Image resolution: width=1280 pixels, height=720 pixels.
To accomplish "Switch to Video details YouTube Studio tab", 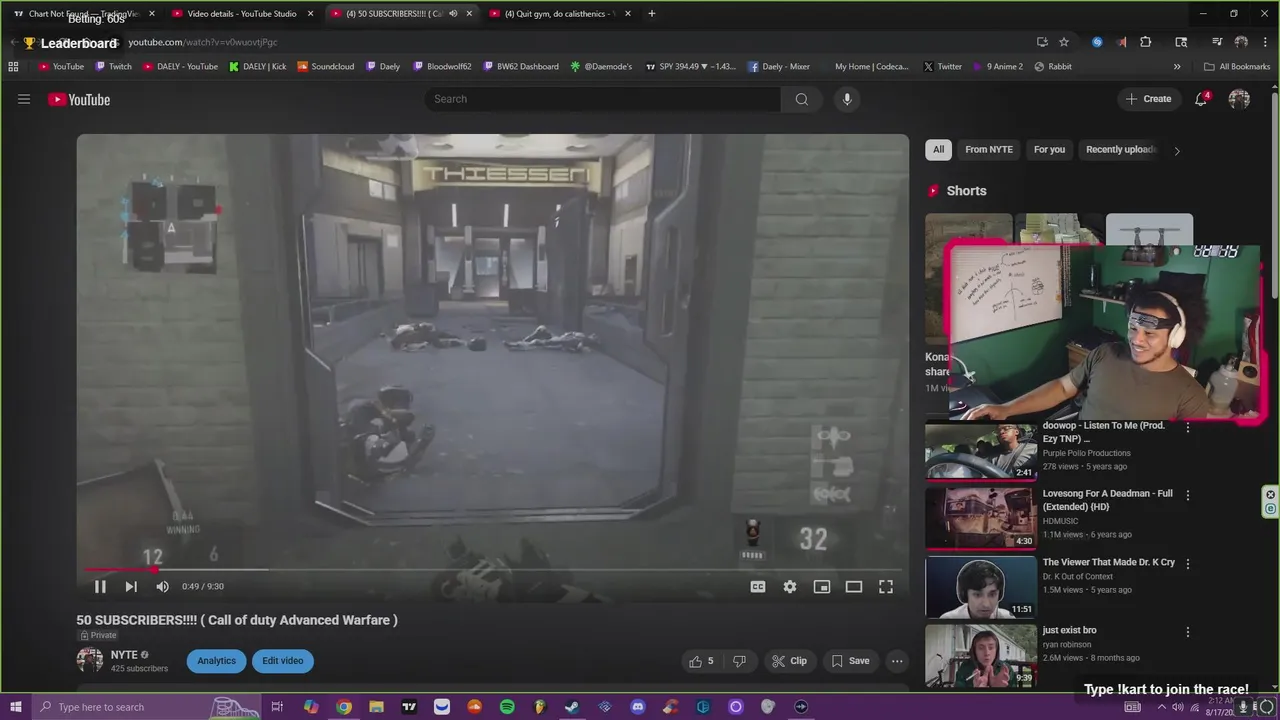I will [x=242, y=14].
